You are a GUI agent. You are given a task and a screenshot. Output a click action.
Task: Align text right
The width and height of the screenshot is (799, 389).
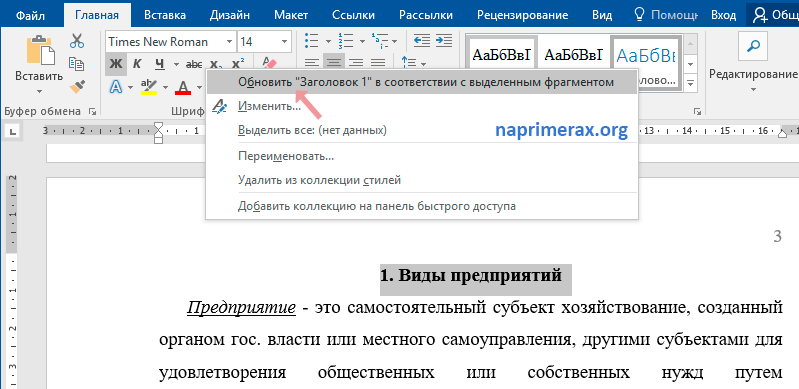[x=356, y=63]
